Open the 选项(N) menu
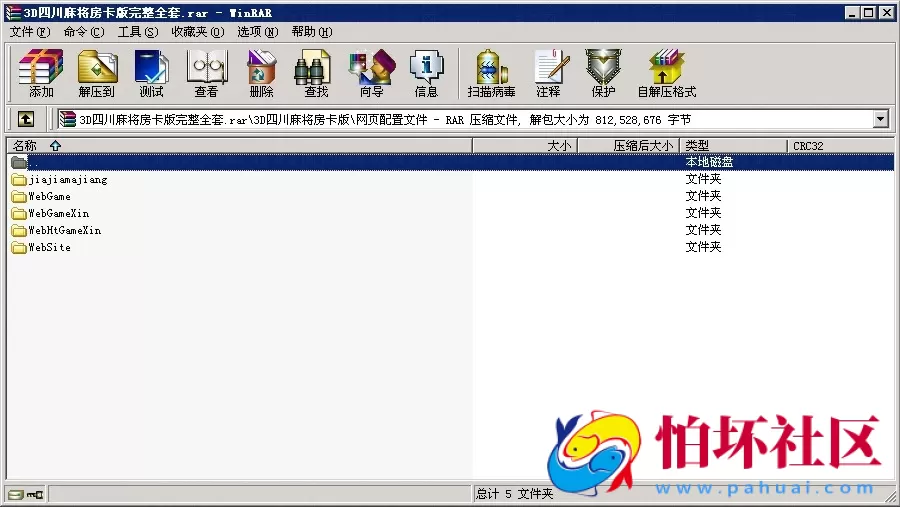Viewport: 900px width, 507px height. click(x=258, y=32)
